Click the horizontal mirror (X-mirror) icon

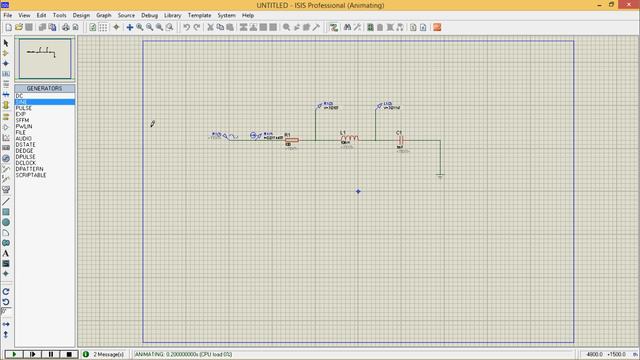click(x=6, y=324)
